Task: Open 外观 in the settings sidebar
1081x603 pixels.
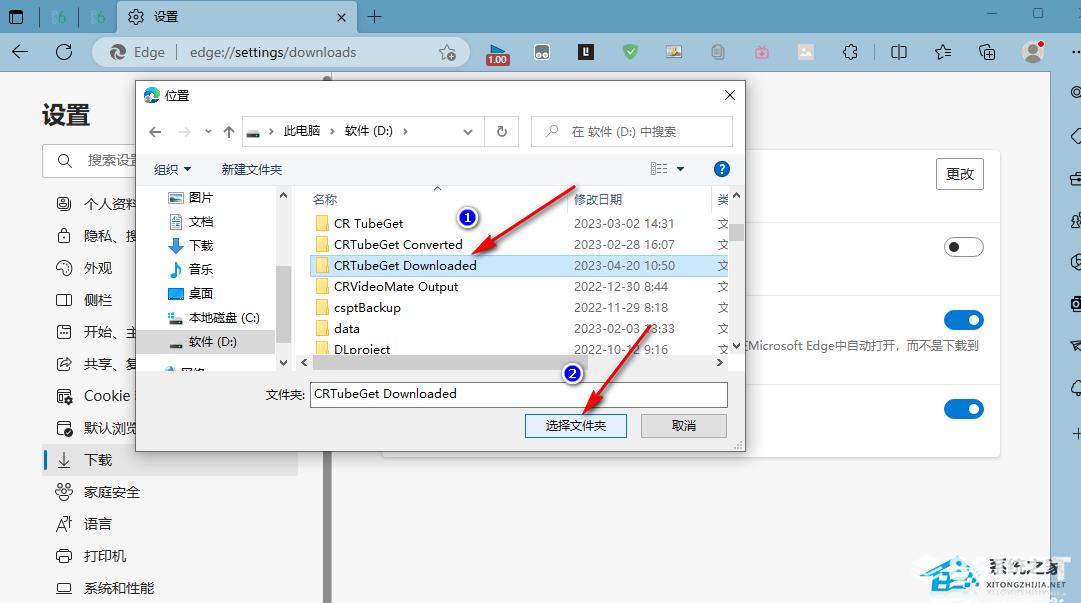Action: point(98,268)
